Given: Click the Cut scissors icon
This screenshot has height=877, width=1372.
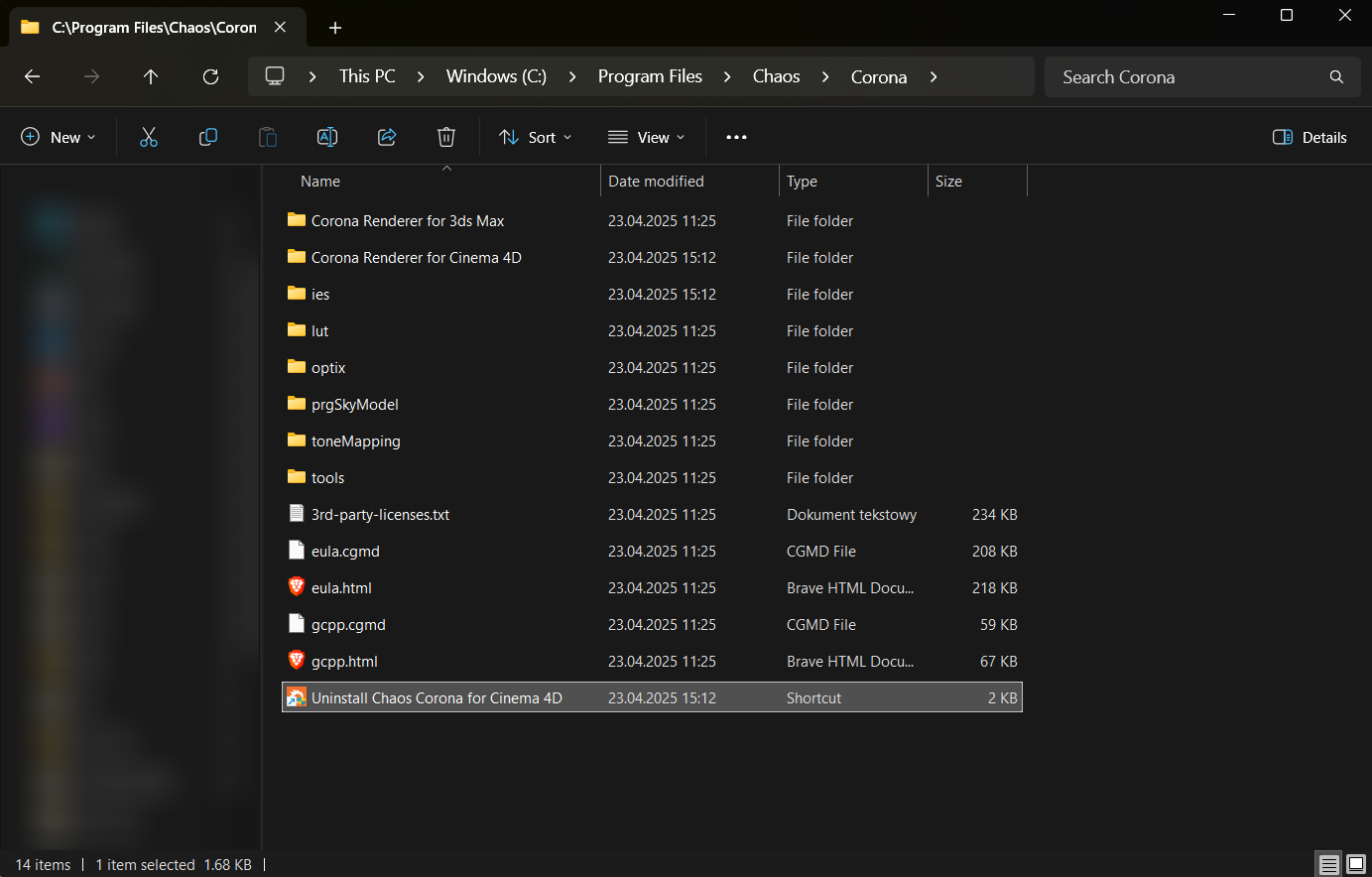Looking at the screenshot, I should pyautogui.click(x=149, y=137).
